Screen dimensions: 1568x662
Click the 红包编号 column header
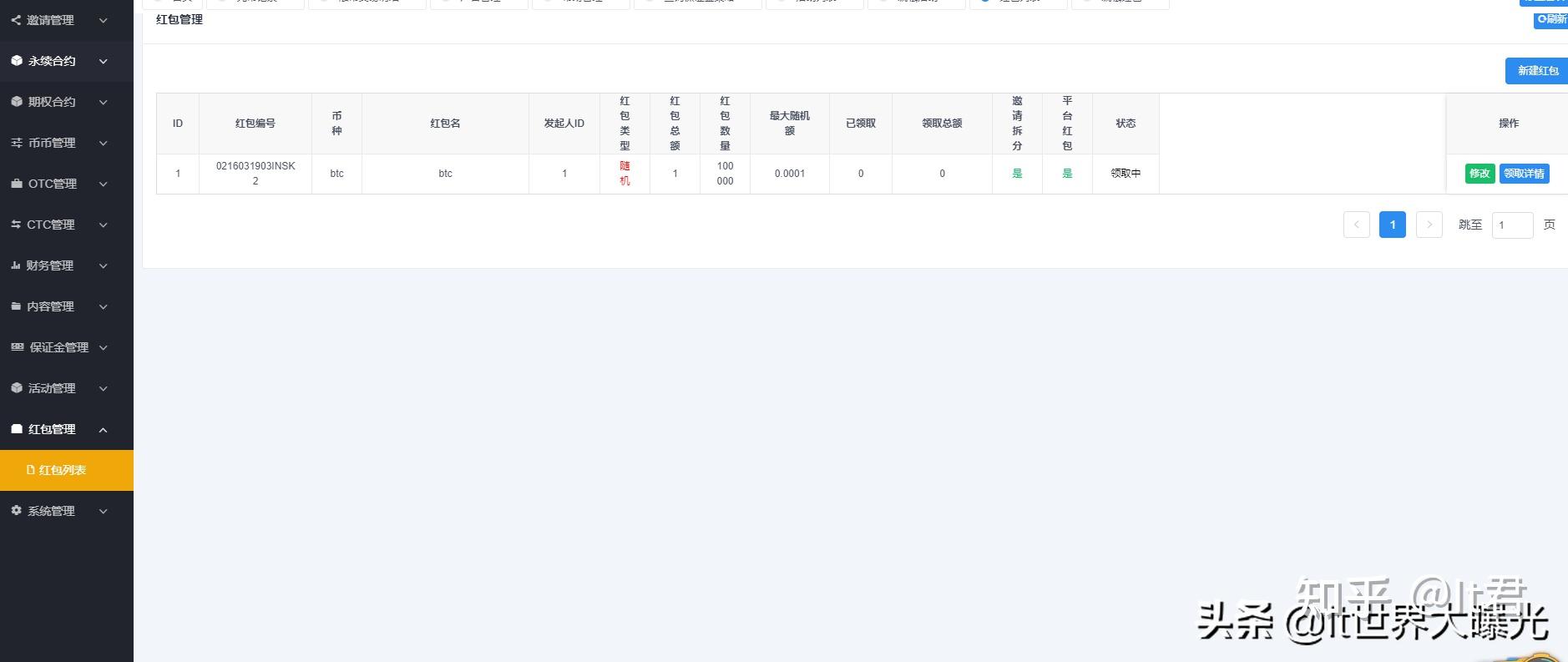coord(255,124)
